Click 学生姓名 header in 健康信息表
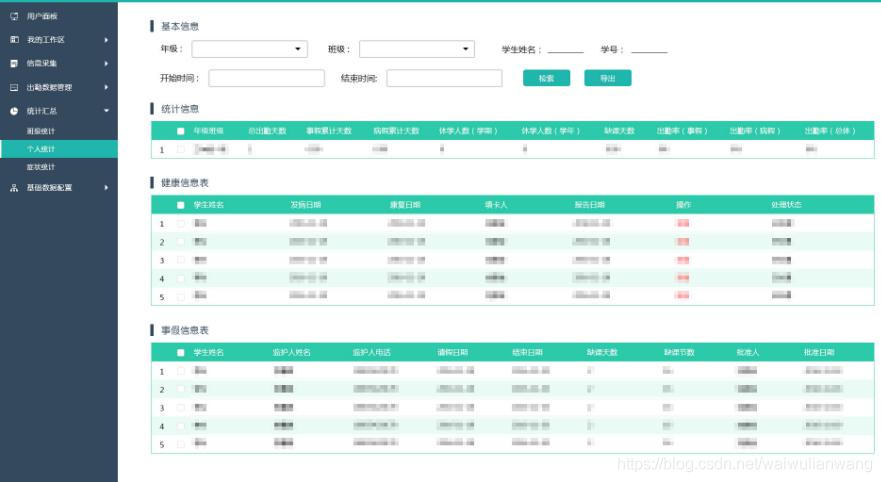The width and height of the screenshot is (881, 482). point(209,206)
